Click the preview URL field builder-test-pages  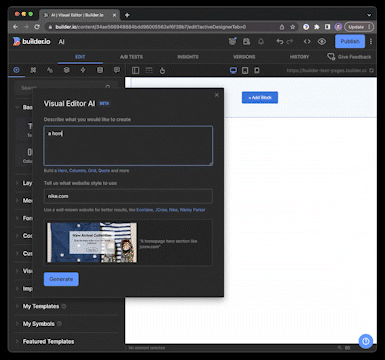[326, 70]
